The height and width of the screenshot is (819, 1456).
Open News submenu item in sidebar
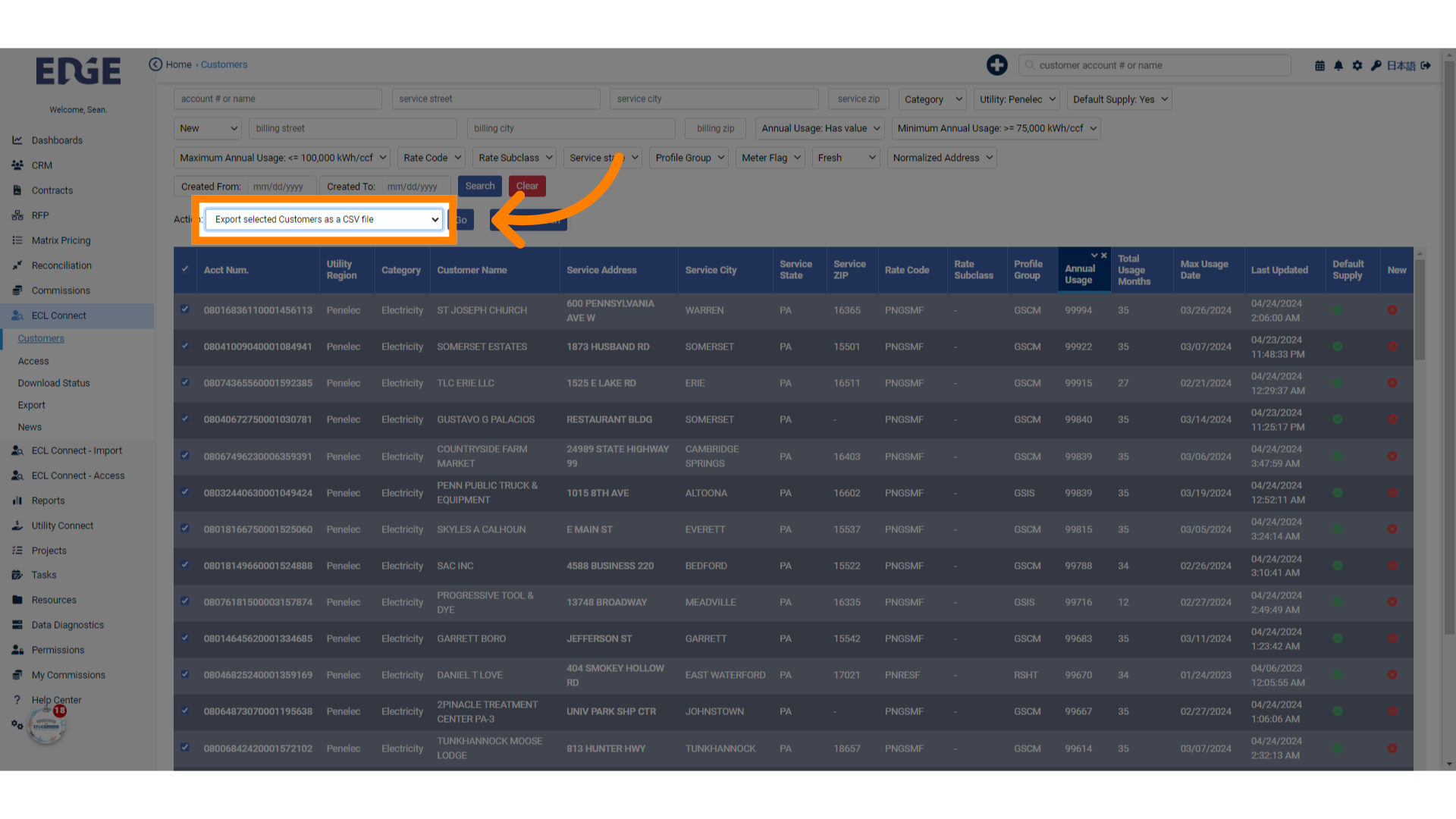pyautogui.click(x=30, y=427)
